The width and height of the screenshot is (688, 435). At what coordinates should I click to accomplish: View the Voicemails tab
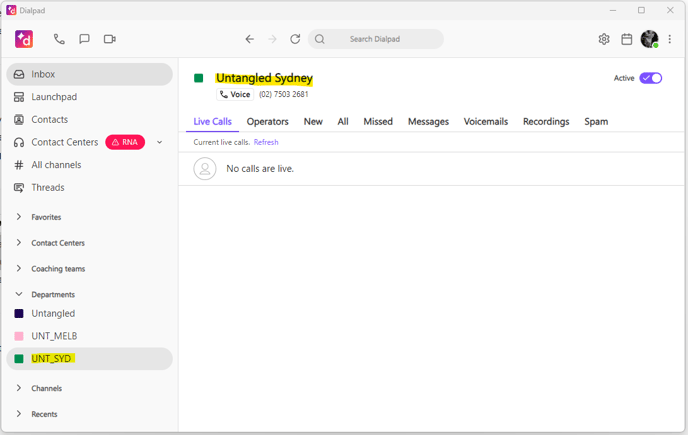486,122
